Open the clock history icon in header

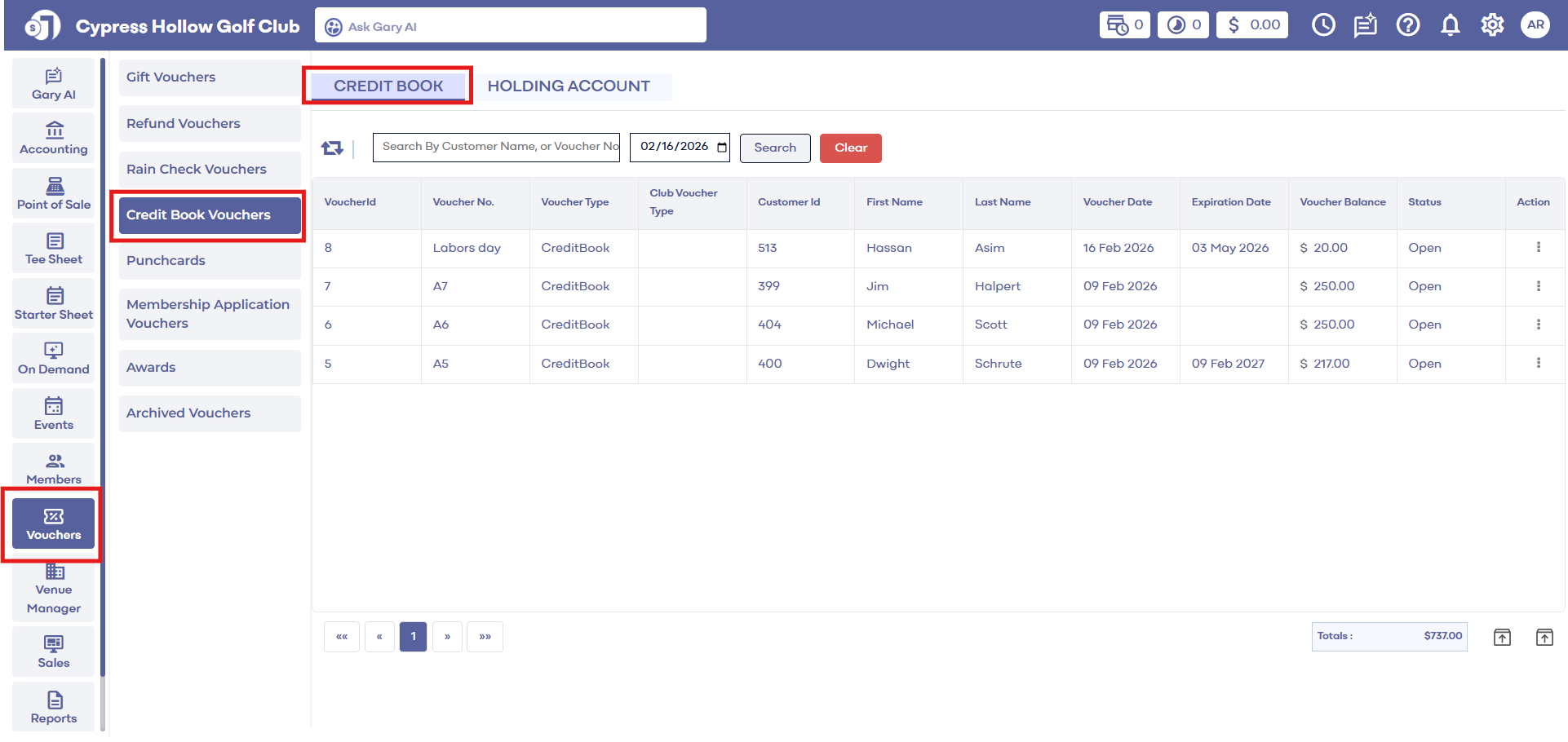[x=1323, y=25]
